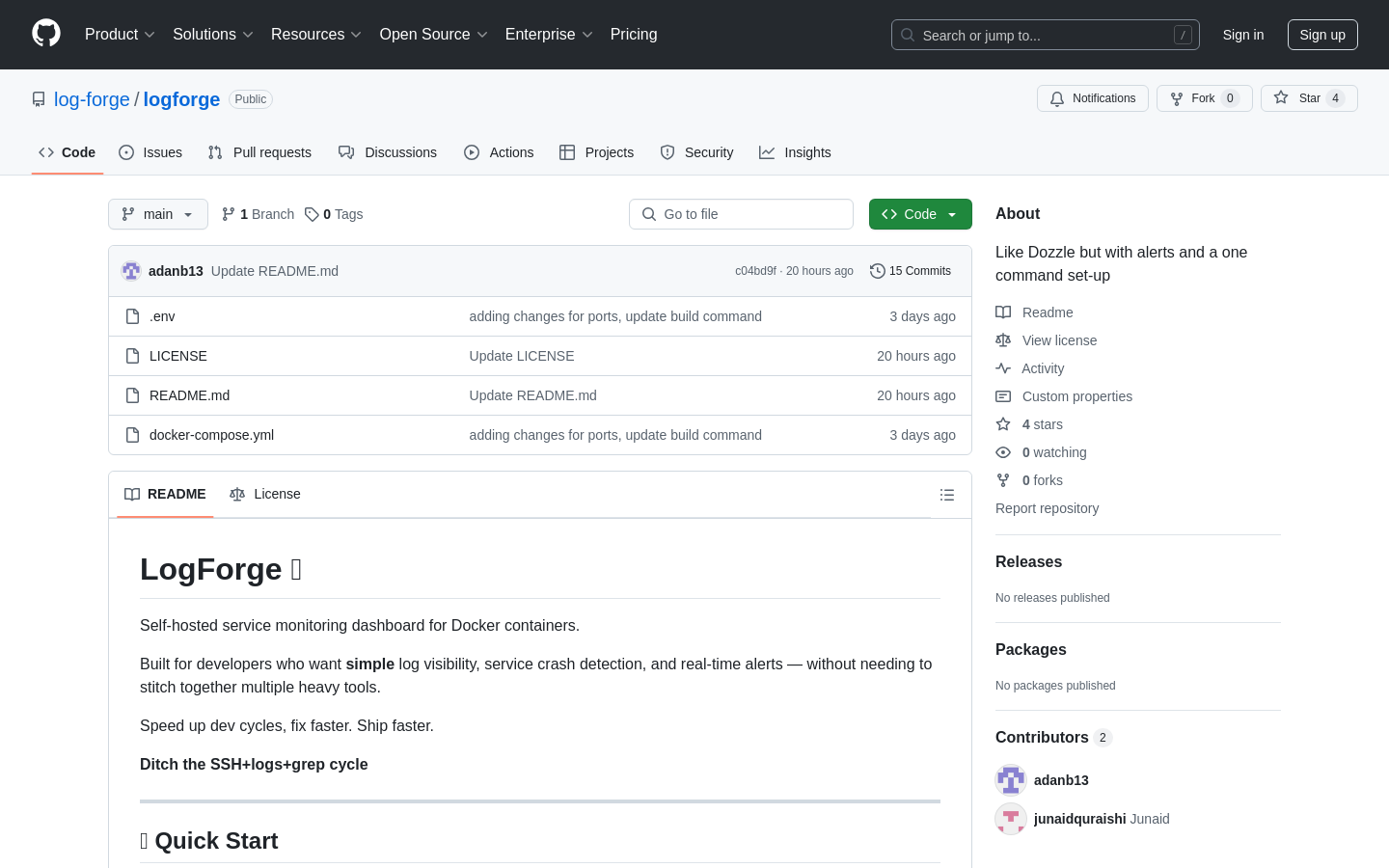Screen dimensions: 1389x868
Task: Open adanb13 author link in commit bar
Action: (x=176, y=271)
